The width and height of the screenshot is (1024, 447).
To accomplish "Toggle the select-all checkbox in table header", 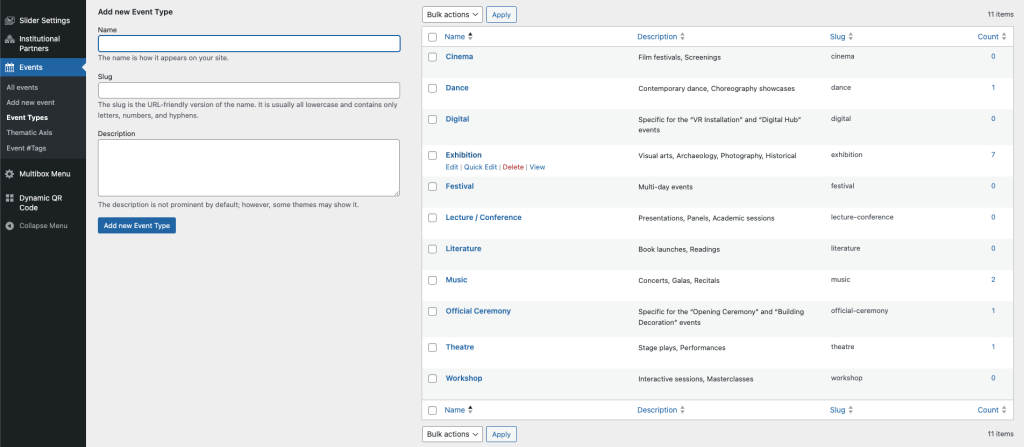I will point(432,37).
